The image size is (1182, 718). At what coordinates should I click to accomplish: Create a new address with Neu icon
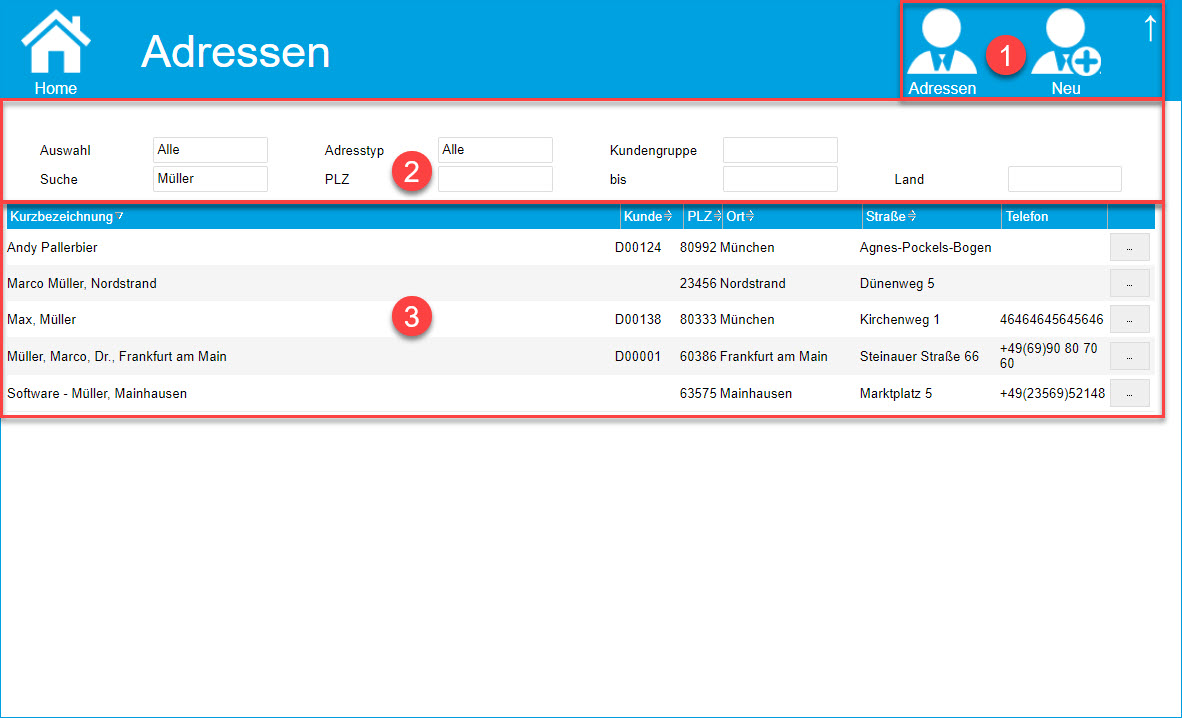1066,51
